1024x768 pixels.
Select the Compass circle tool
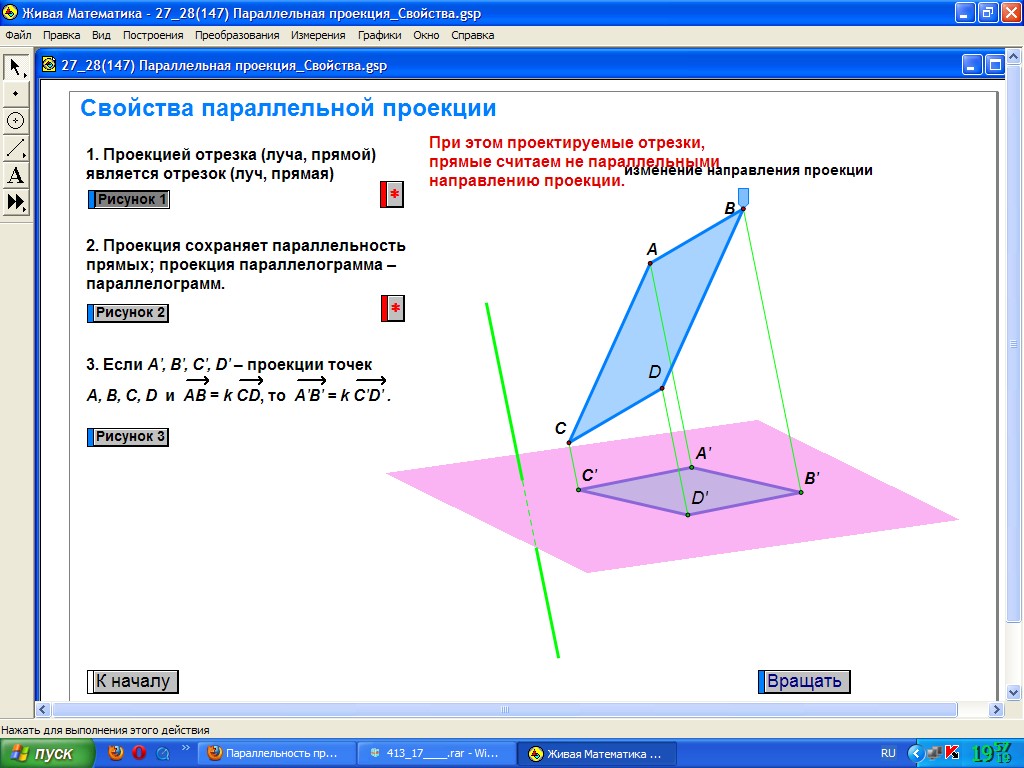click(x=16, y=121)
